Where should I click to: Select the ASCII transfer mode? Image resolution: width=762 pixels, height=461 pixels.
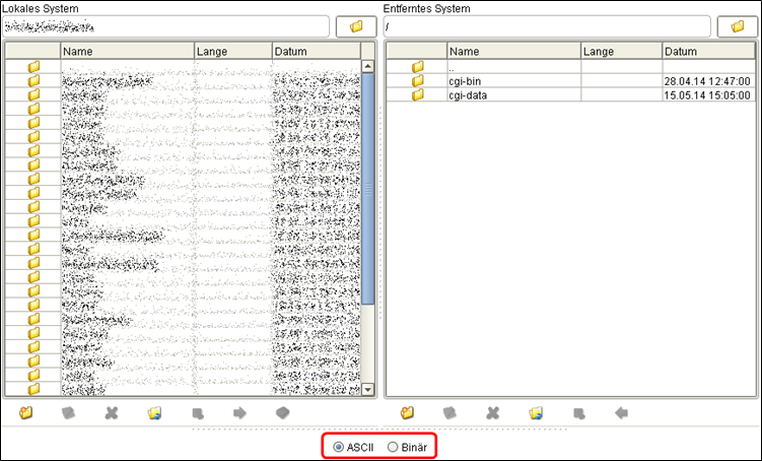(x=339, y=447)
